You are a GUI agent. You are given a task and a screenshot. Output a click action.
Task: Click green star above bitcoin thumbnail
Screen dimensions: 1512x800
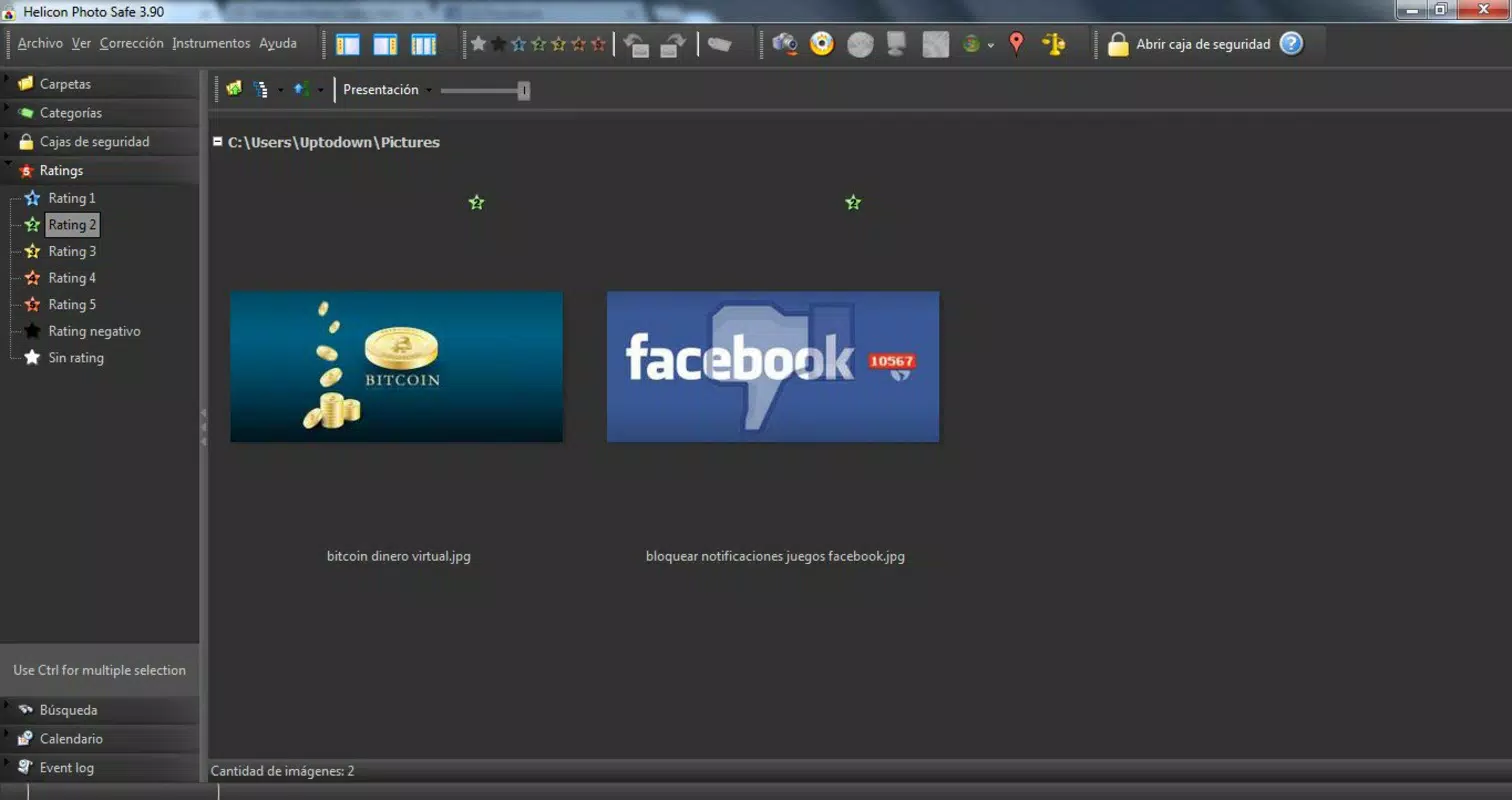[476, 203]
